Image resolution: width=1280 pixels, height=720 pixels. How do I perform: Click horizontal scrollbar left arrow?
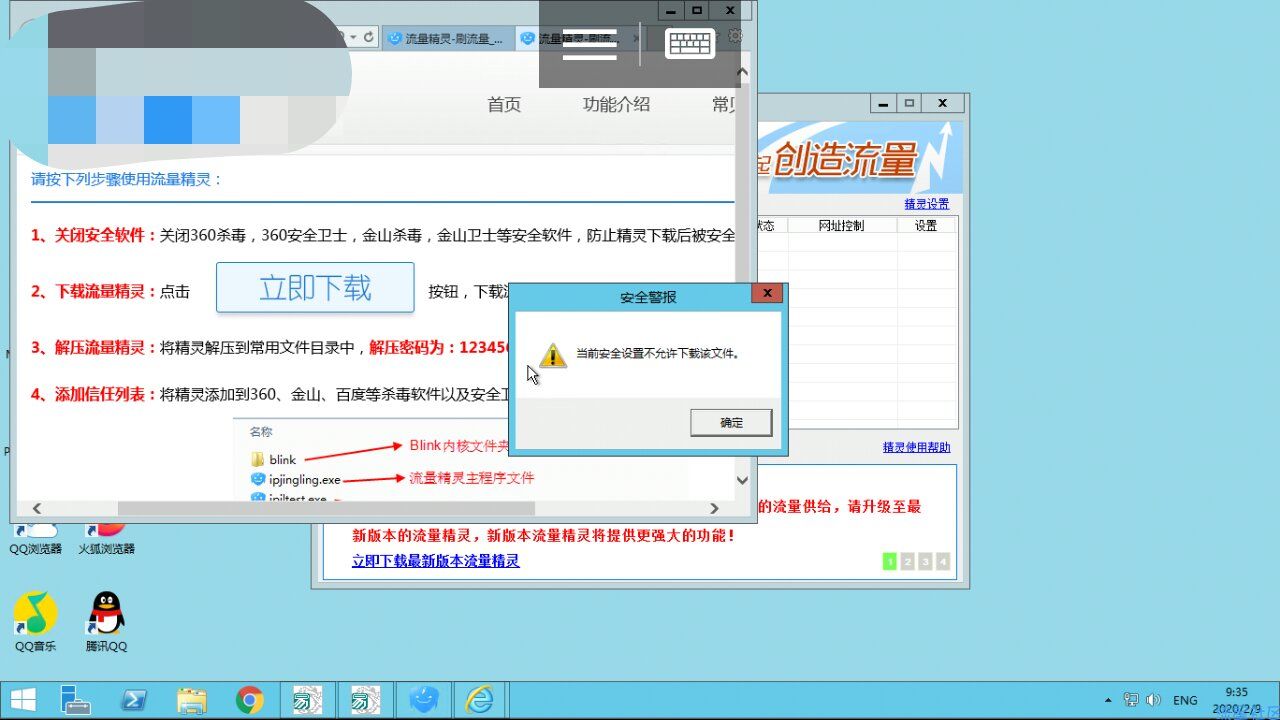(37, 508)
